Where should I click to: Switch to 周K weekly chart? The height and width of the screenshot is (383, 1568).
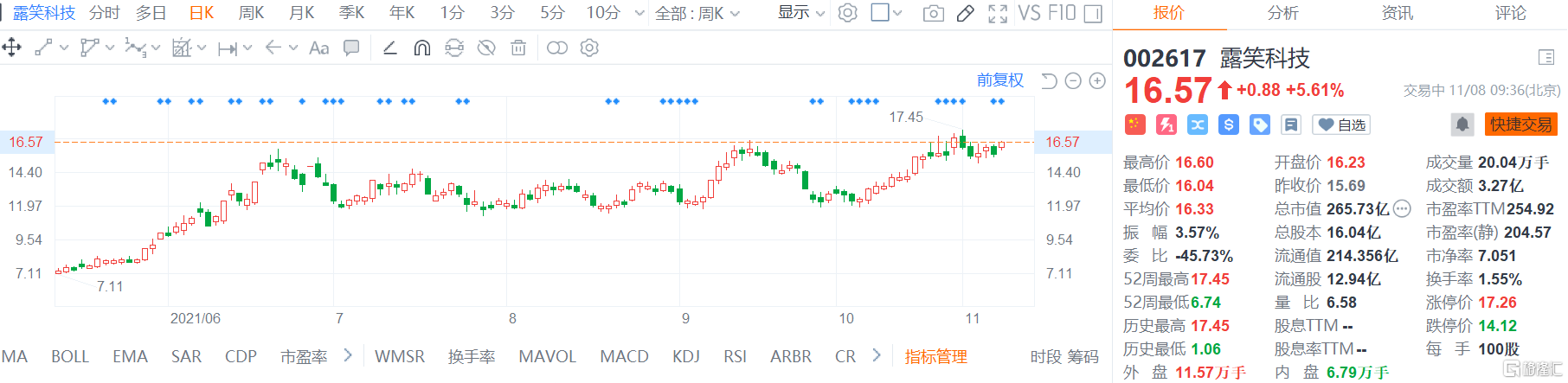point(251,13)
